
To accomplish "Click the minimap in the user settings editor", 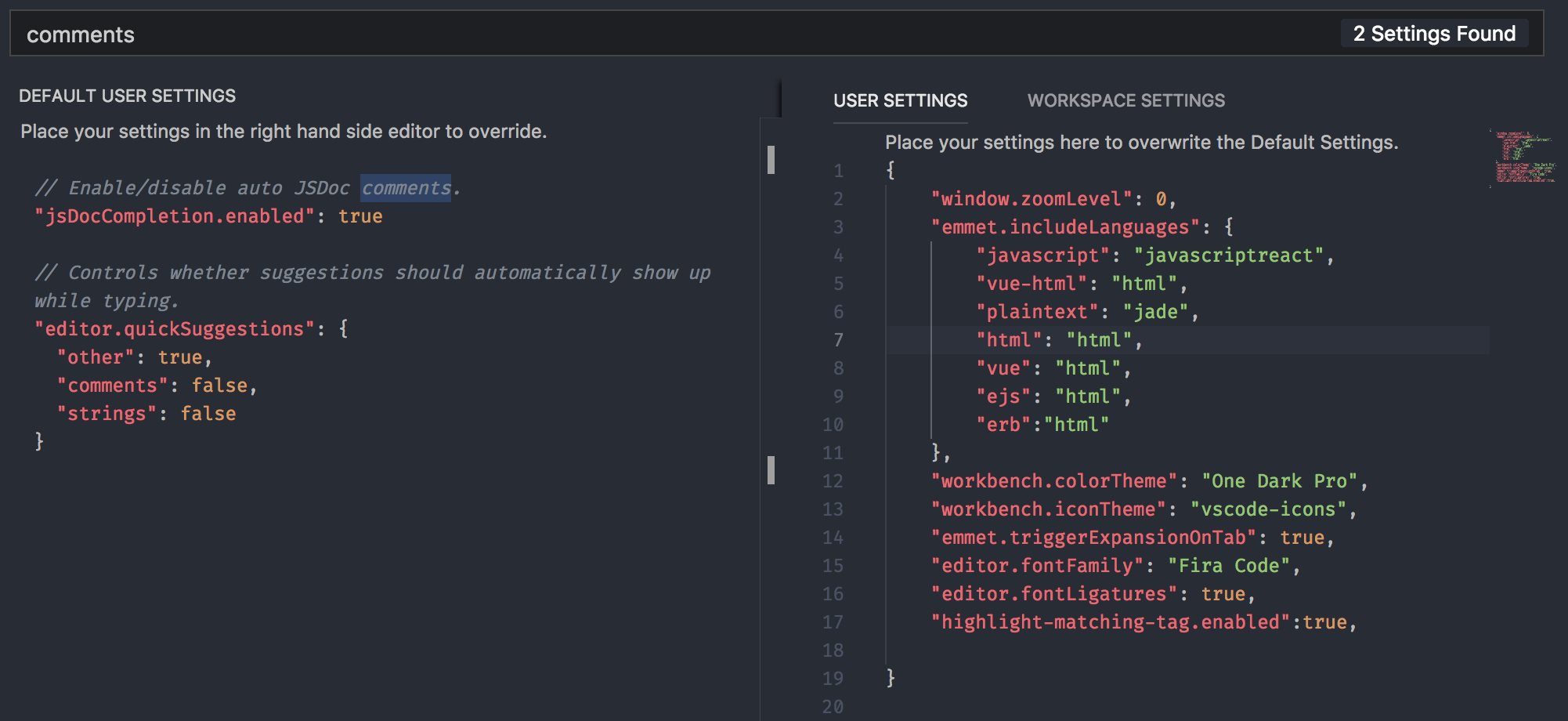I will pos(1523,158).
